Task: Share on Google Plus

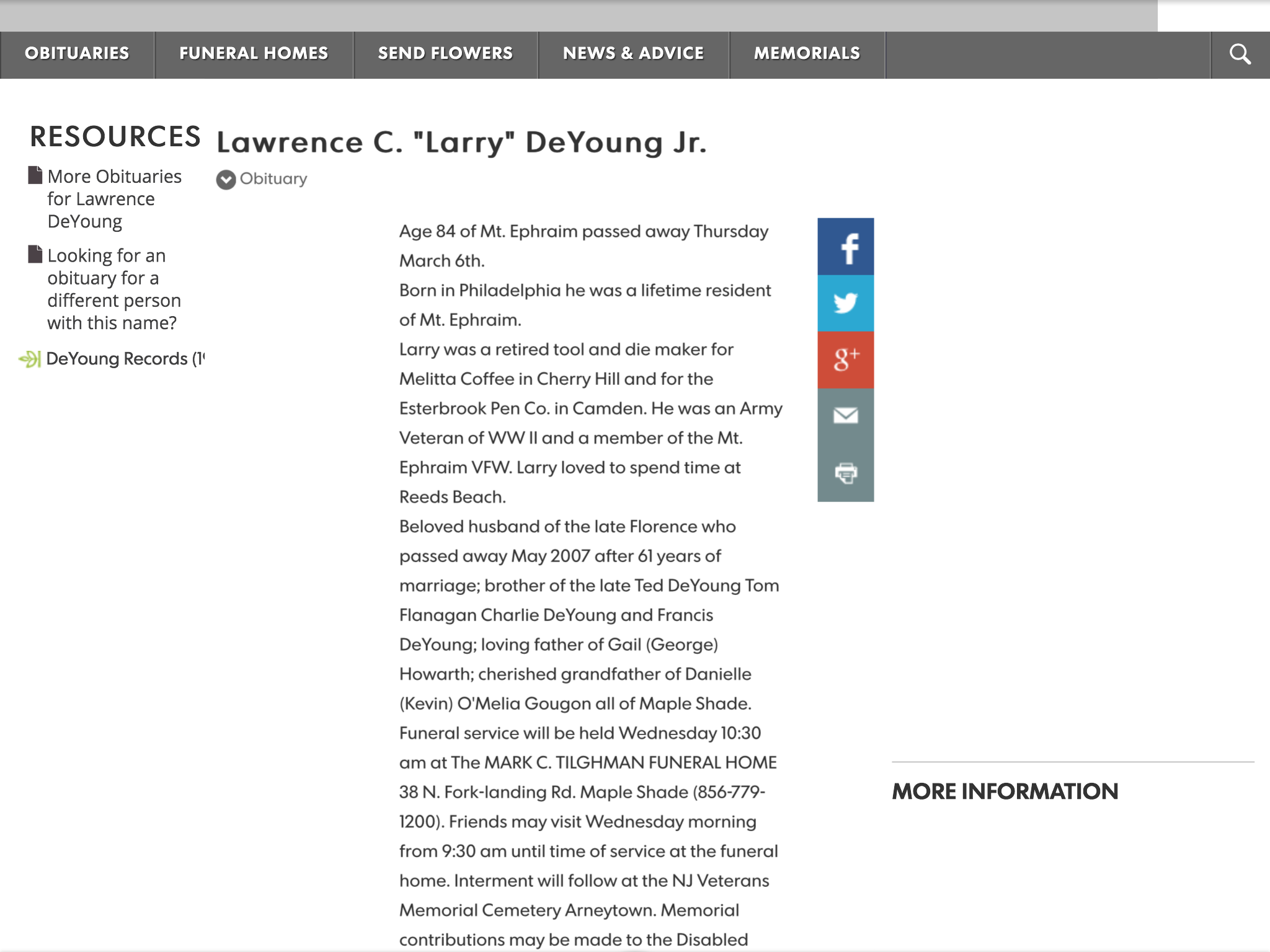Action: [845, 359]
